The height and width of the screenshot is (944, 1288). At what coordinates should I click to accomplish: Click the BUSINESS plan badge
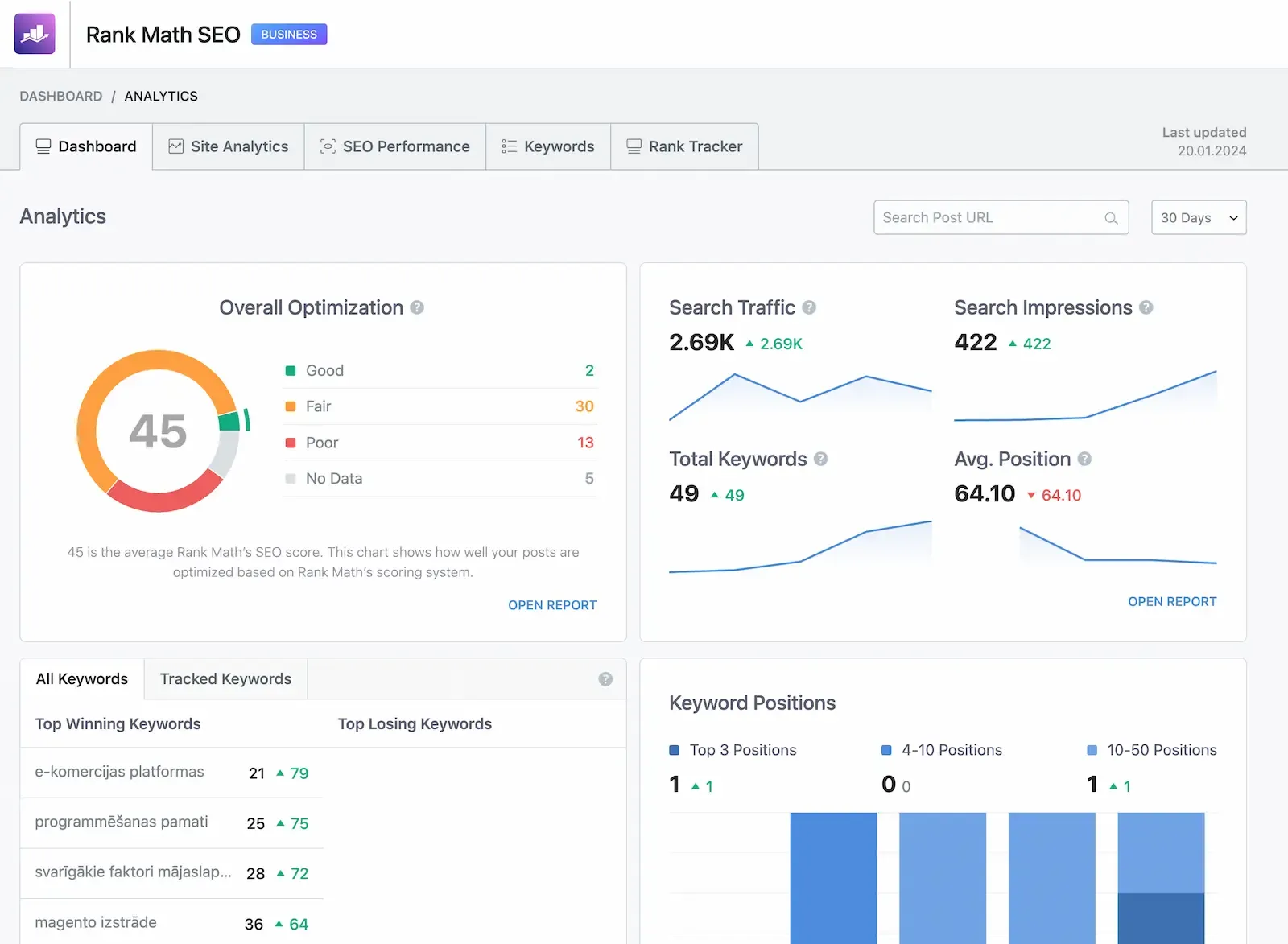[289, 35]
